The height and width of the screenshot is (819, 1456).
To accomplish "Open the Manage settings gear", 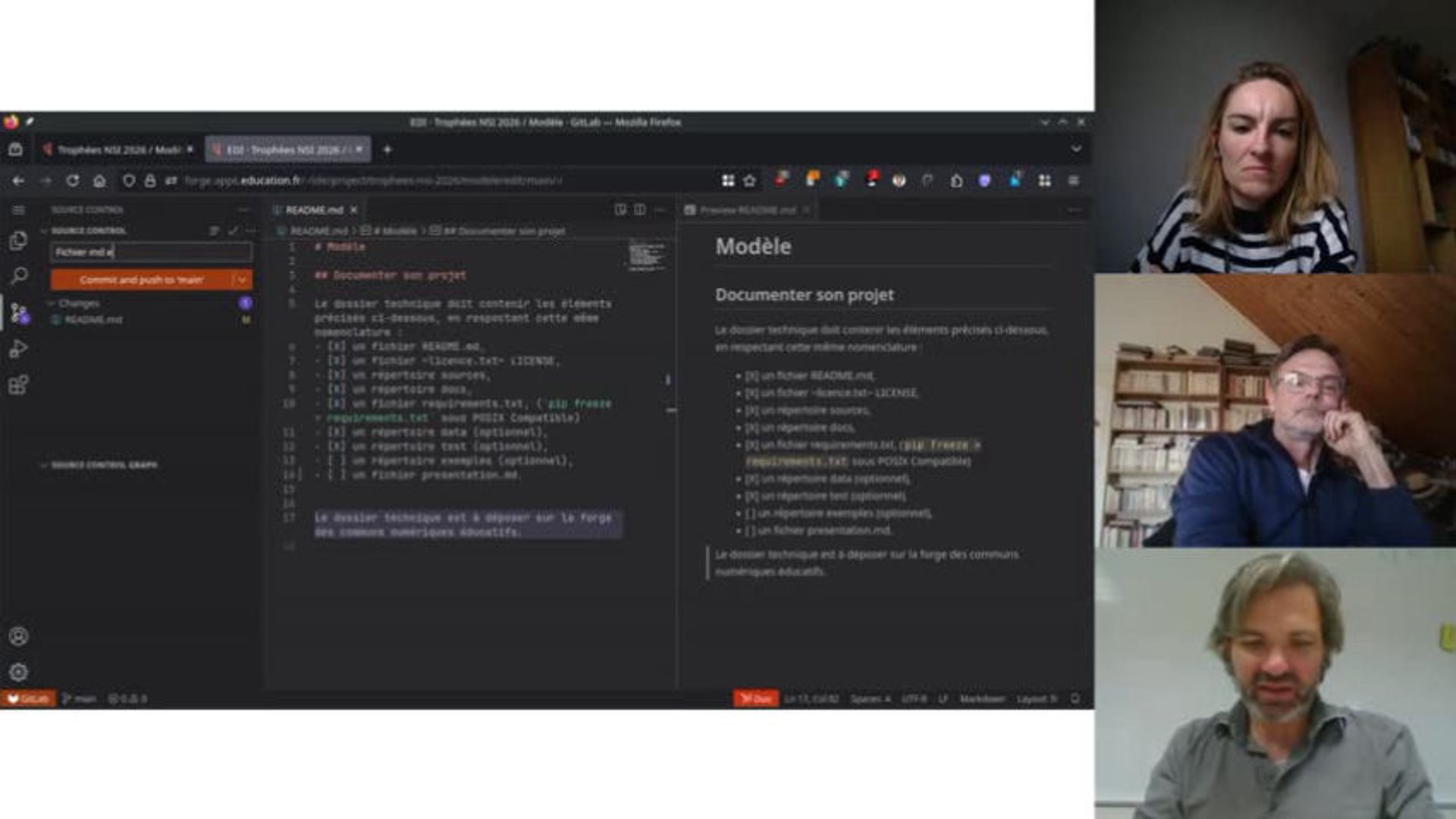I will [x=19, y=672].
